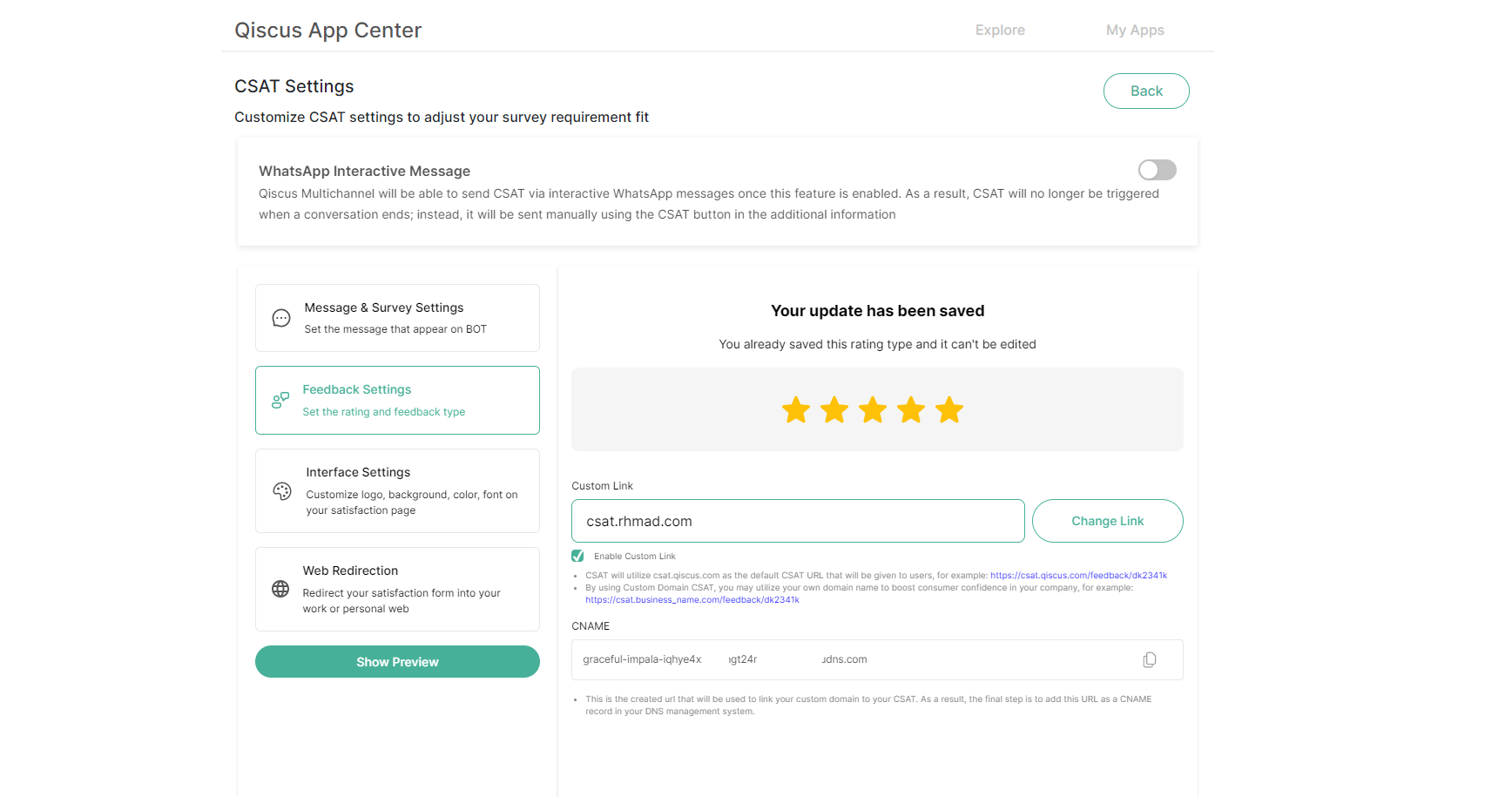The width and height of the screenshot is (1512, 797).
Task: Open the csat.qiscus.com example feedback link
Action: pyautogui.click(x=1078, y=576)
